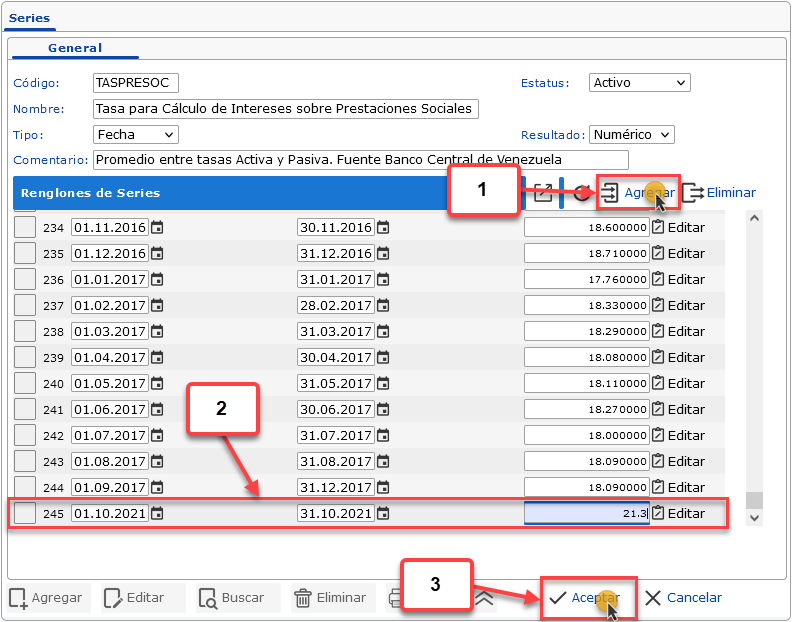The height and width of the screenshot is (622, 792).
Task: Open the Resultado dropdown showing Numérico
Action: coord(631,135)
